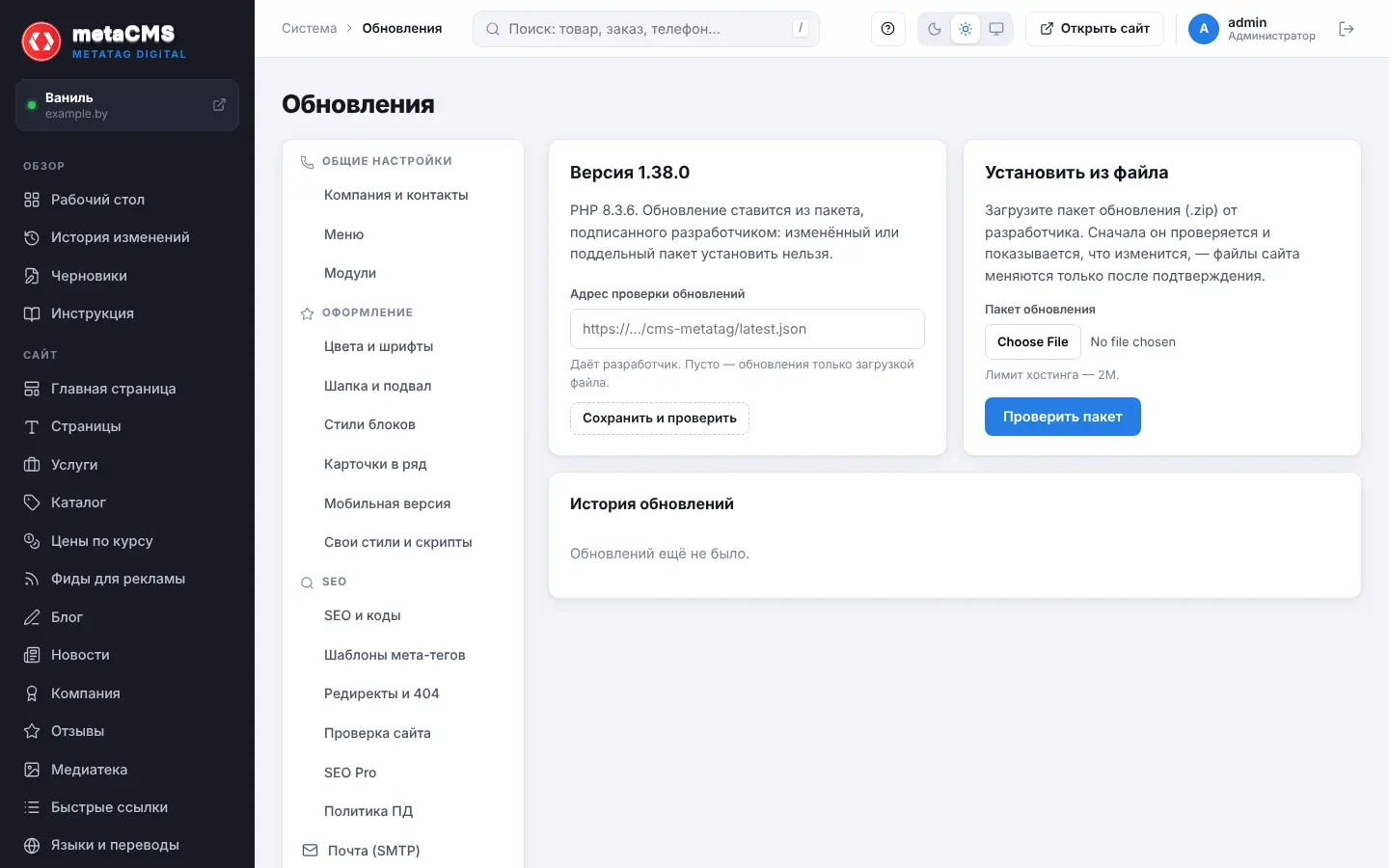This screenshot has width=1389, height=868.
Task: Open the Ваниль site external link icon
Action: [x=219, y=104]
